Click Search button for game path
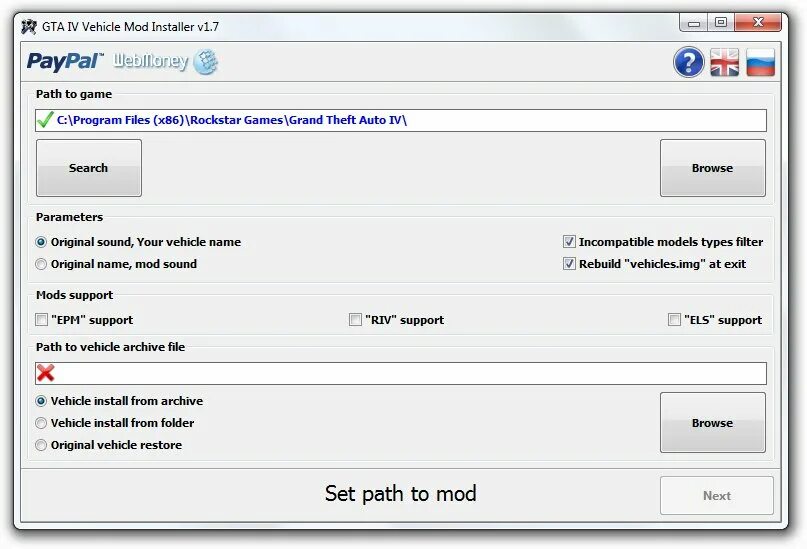The image size is (807, 549). tap(89, 168)
